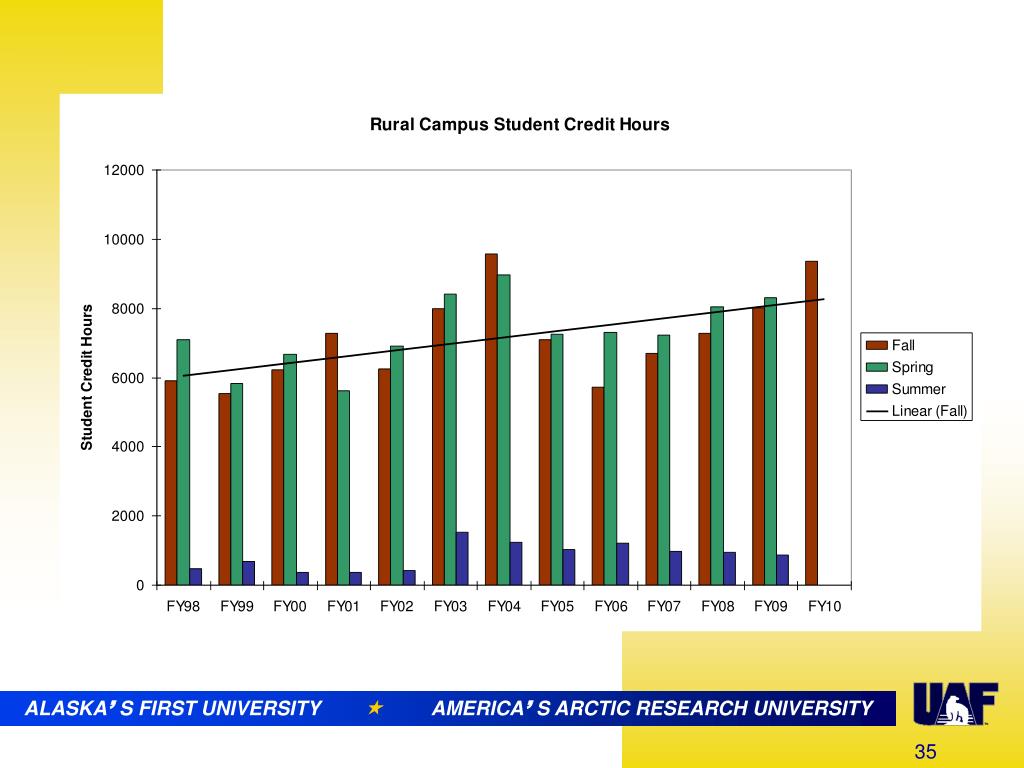
Task: Click the 6000 y-axis label
Action: click(127, 378)
